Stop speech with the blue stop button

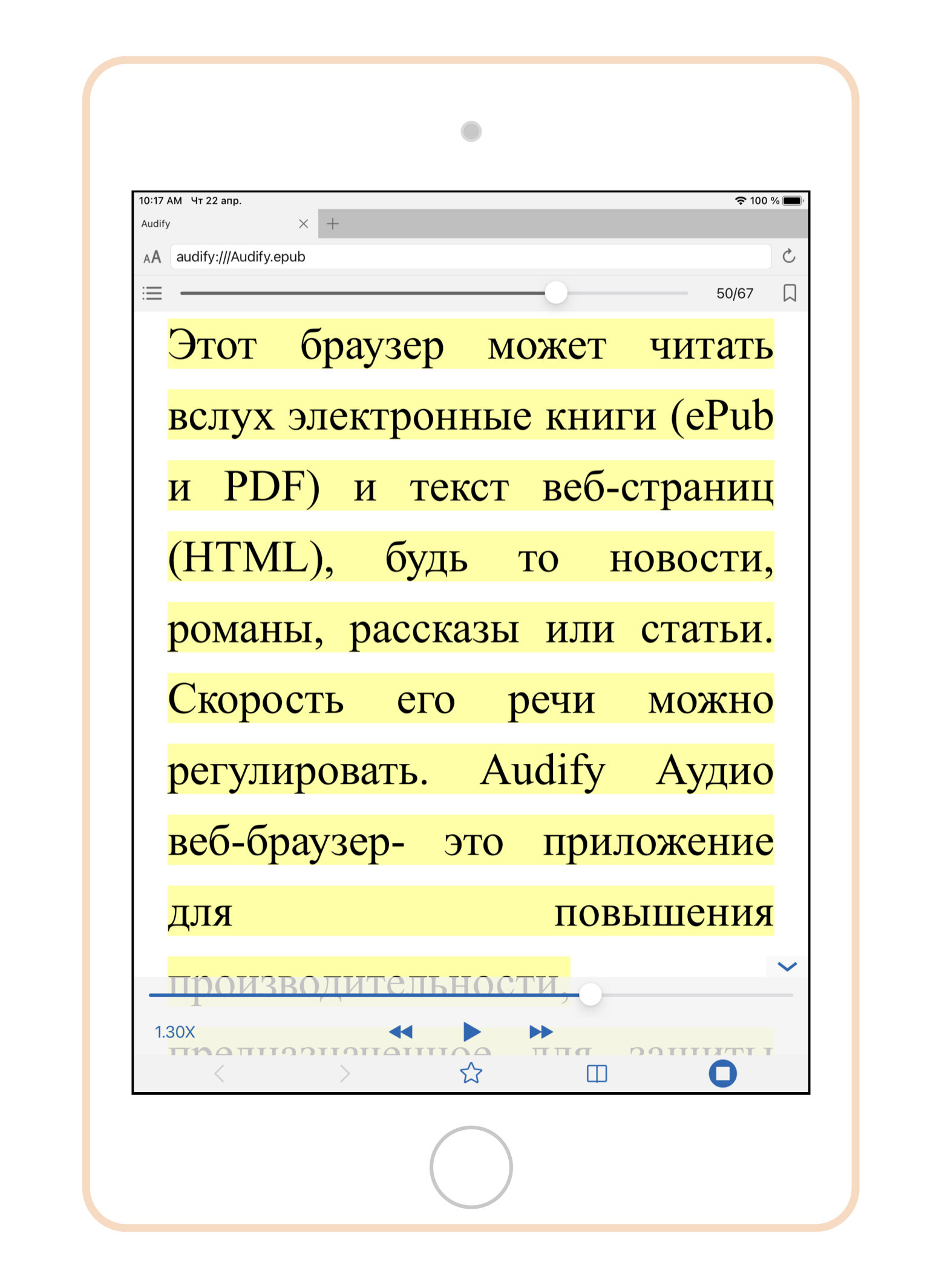point(722,1073)
